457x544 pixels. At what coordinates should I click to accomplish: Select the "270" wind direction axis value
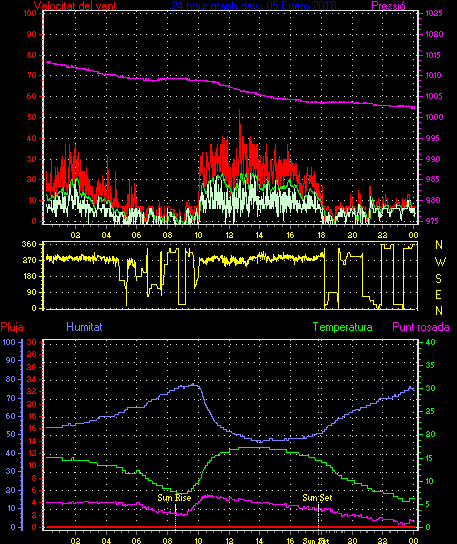(x=29, y=260)
